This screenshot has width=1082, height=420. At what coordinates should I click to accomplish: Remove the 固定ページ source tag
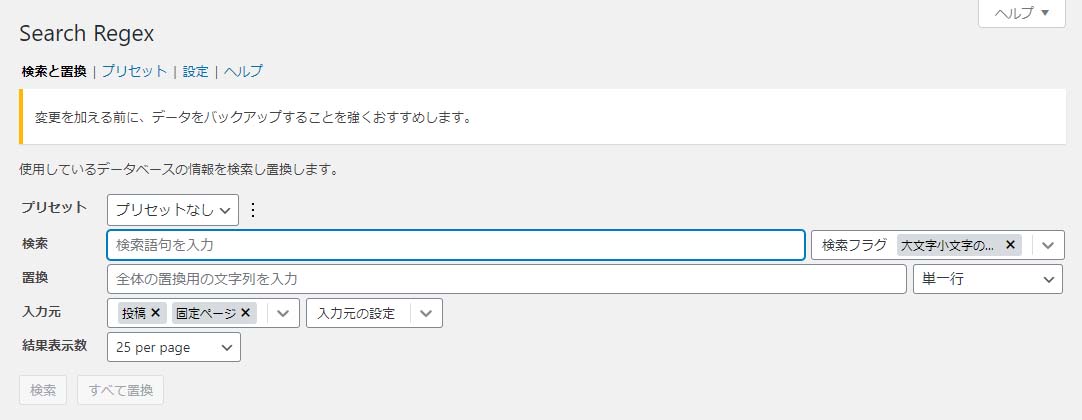pyautogui.click(x=245, y=313)
